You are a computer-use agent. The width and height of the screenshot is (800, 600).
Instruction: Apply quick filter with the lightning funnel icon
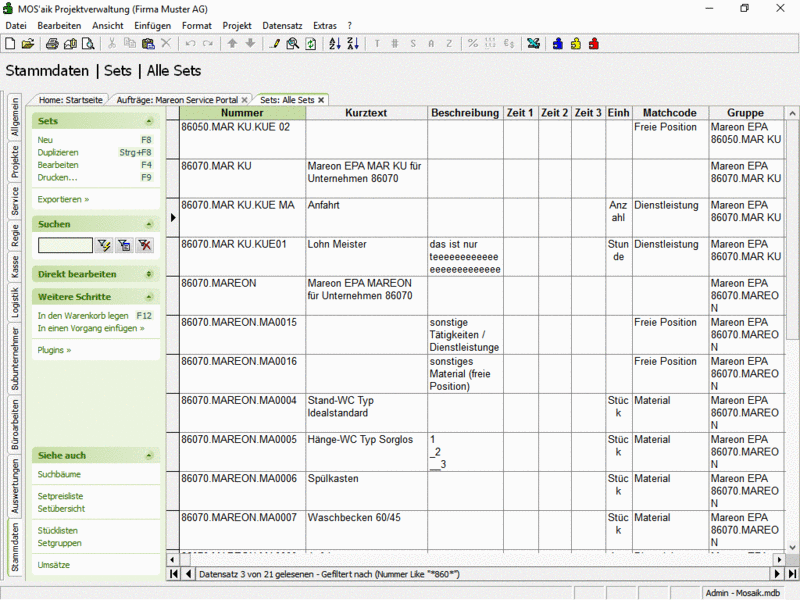pyautogui.click(x=104, y=245)
